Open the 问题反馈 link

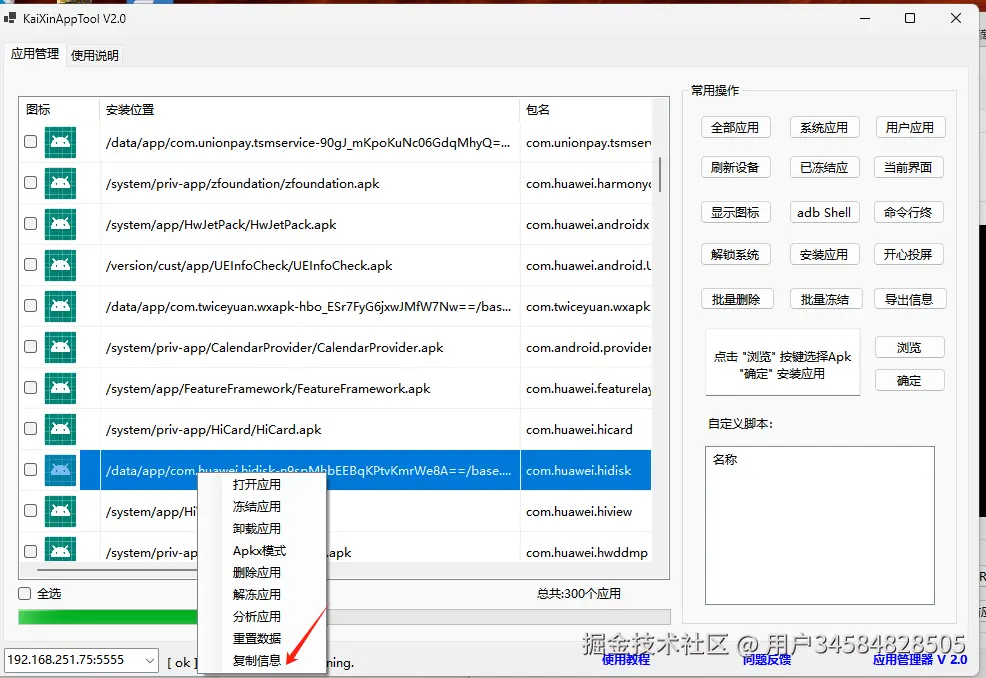(x=767, y=660)
